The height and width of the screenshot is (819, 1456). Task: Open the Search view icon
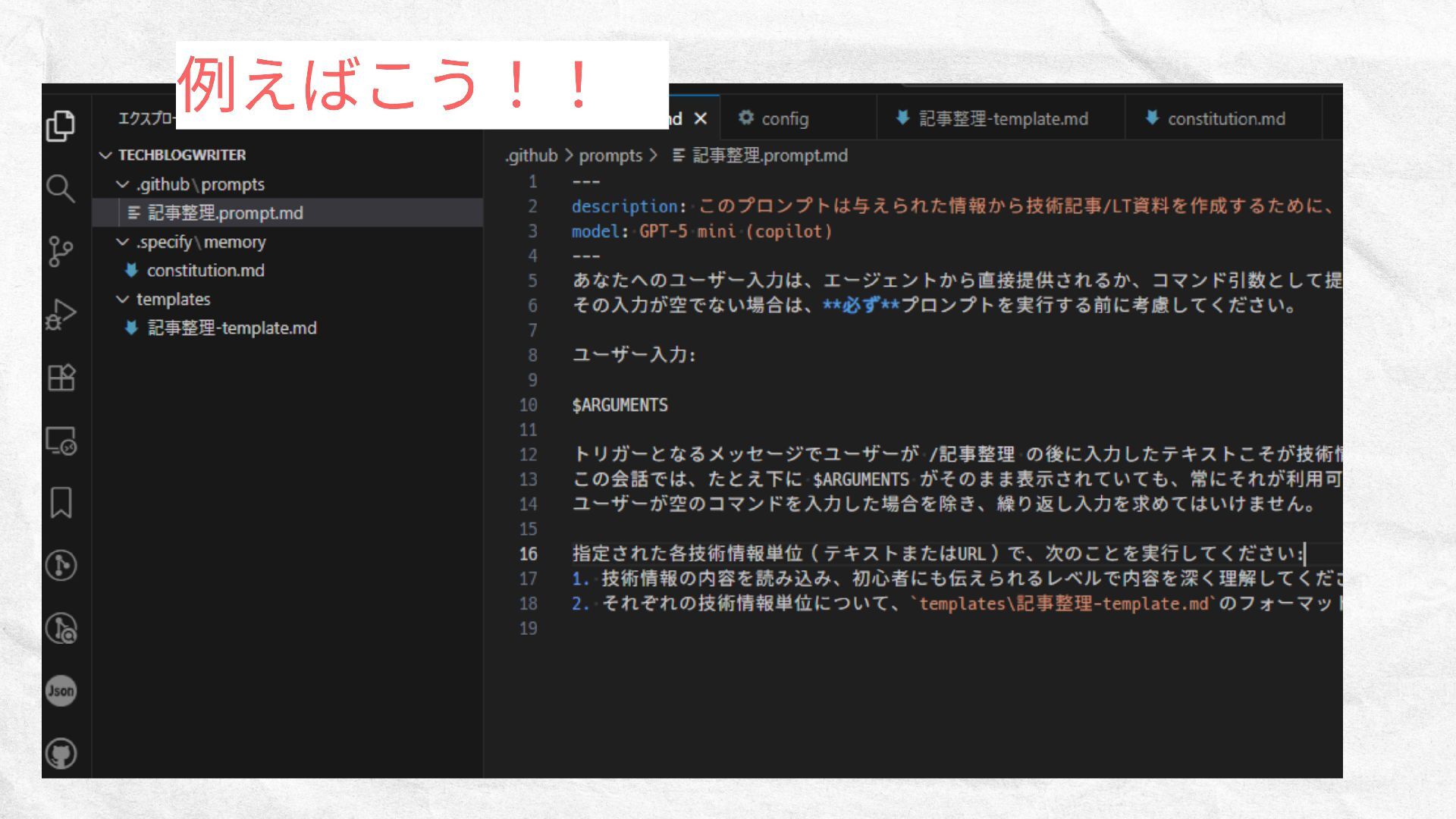coord(61,188)
